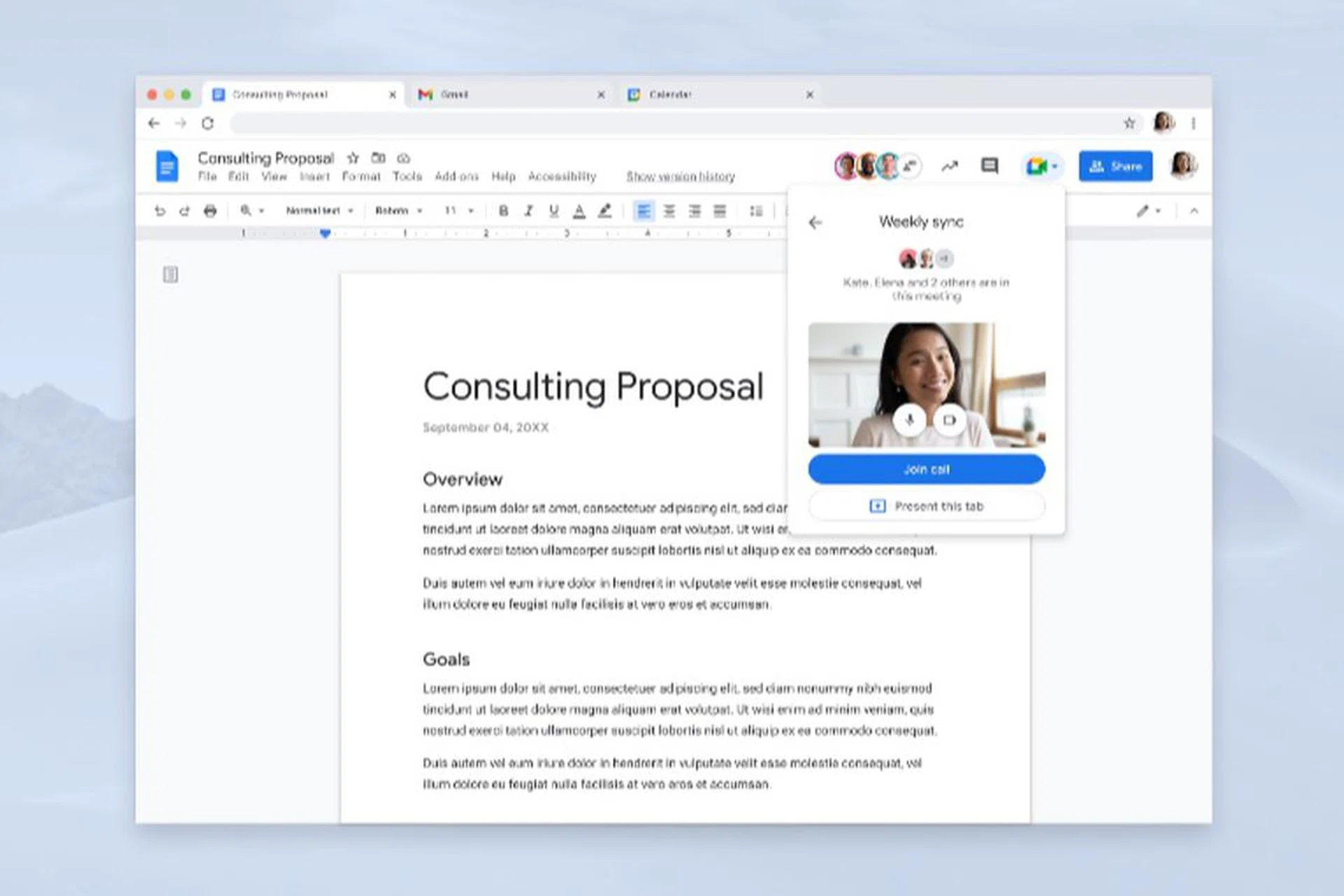Turn off the camera in Meet preview
Viewport: 1344px width, 896px height.
click(x=950, y=421)
